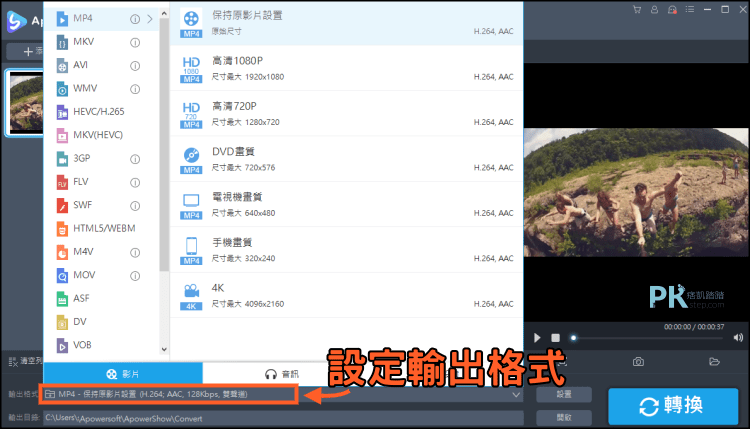
Task: Switch to the audio (音訊) tab
Action: [x=282, y=374]
